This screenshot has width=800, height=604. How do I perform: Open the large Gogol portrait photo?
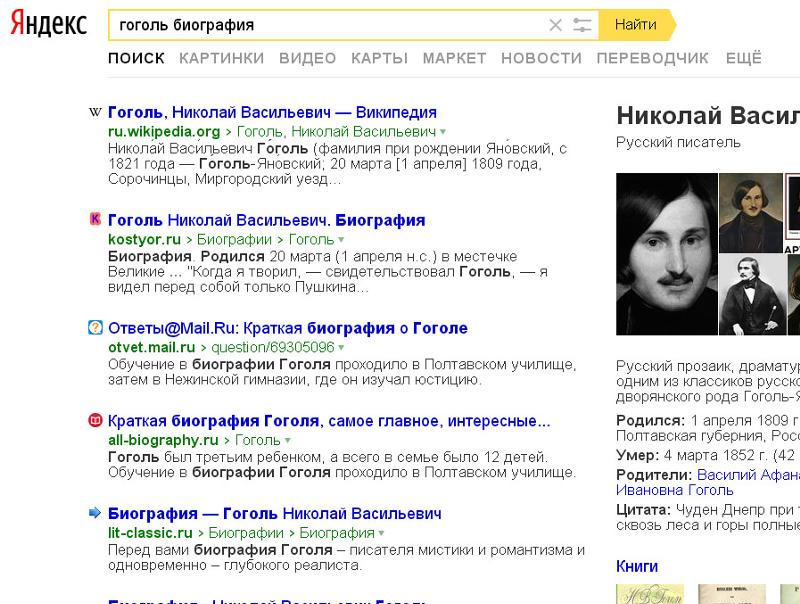tap(667, 254)
